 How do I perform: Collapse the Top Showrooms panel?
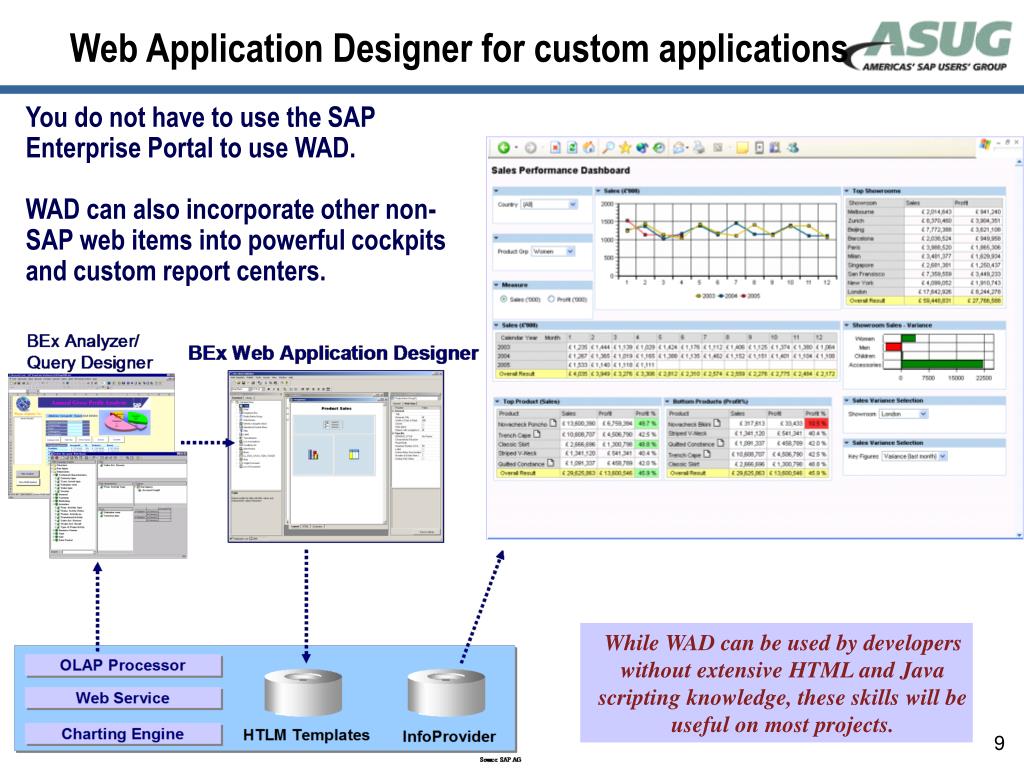847,191
